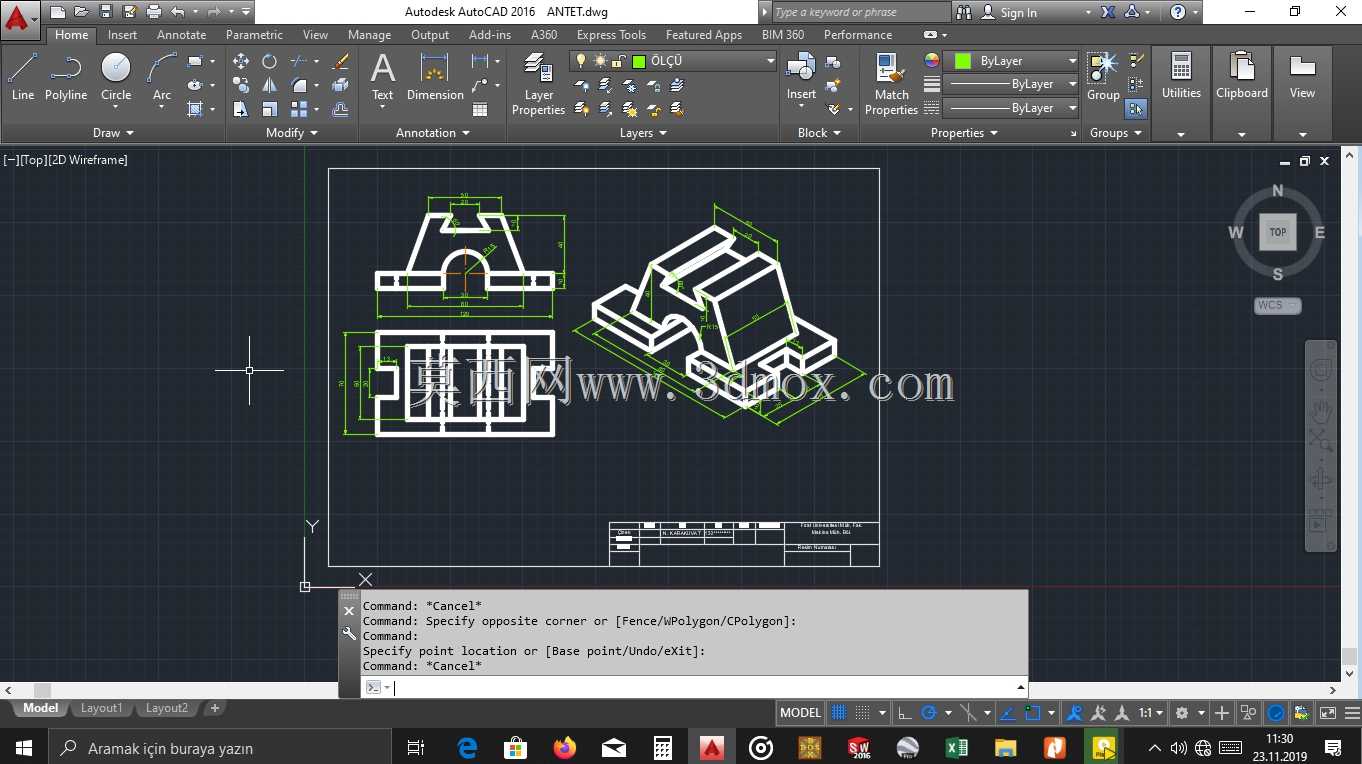1362x764 pixels.
Task: Open the Parametric ribbon tab
Action: click(x=254, y=35)
